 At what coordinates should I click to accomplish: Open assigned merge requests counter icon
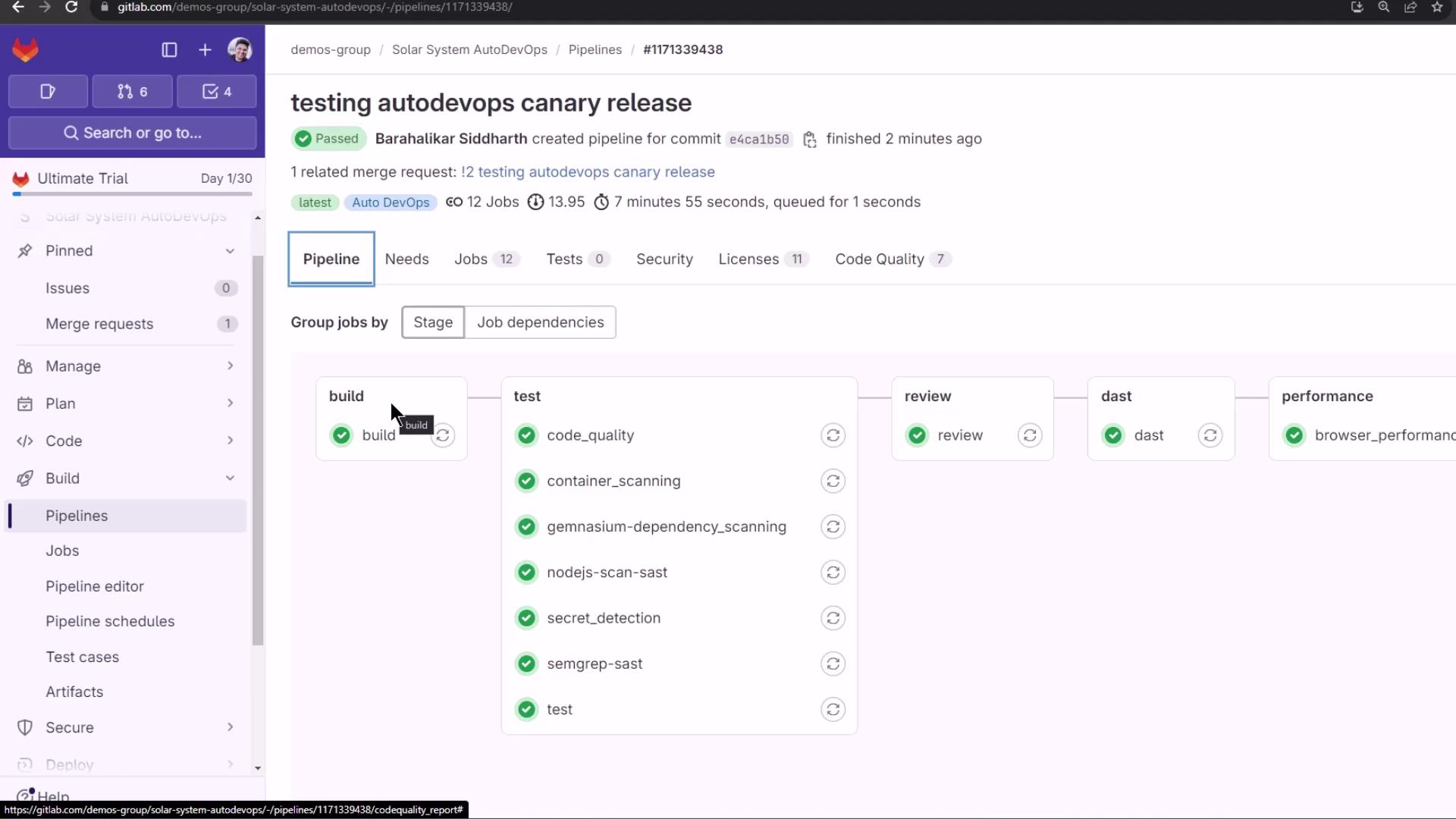[x=132, y=92]
